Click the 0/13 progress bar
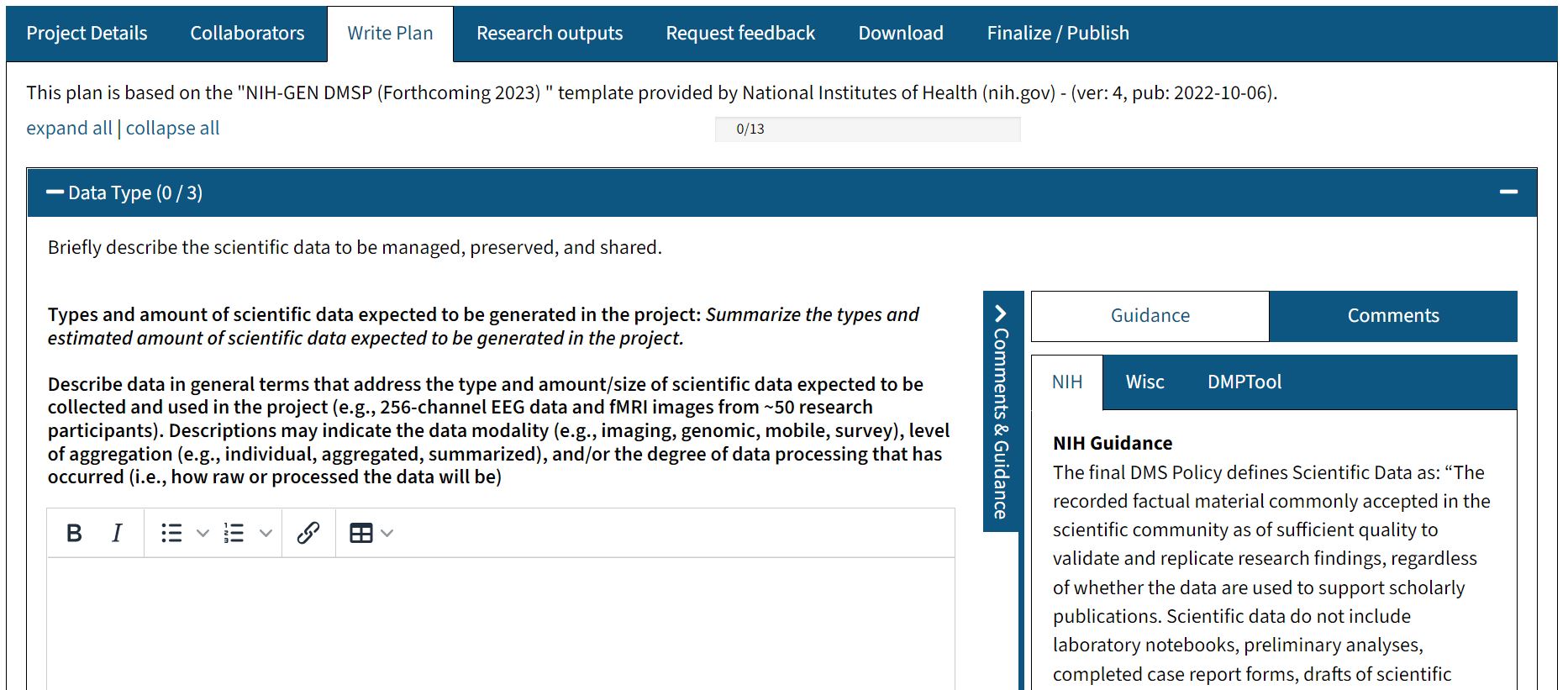Screen dimensions: 1568x690 click(x=867, y=129)
